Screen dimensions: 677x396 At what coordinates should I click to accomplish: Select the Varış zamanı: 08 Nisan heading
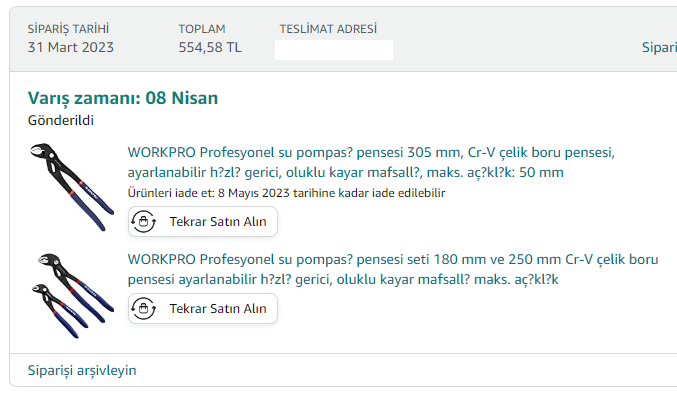coord(123,98)
